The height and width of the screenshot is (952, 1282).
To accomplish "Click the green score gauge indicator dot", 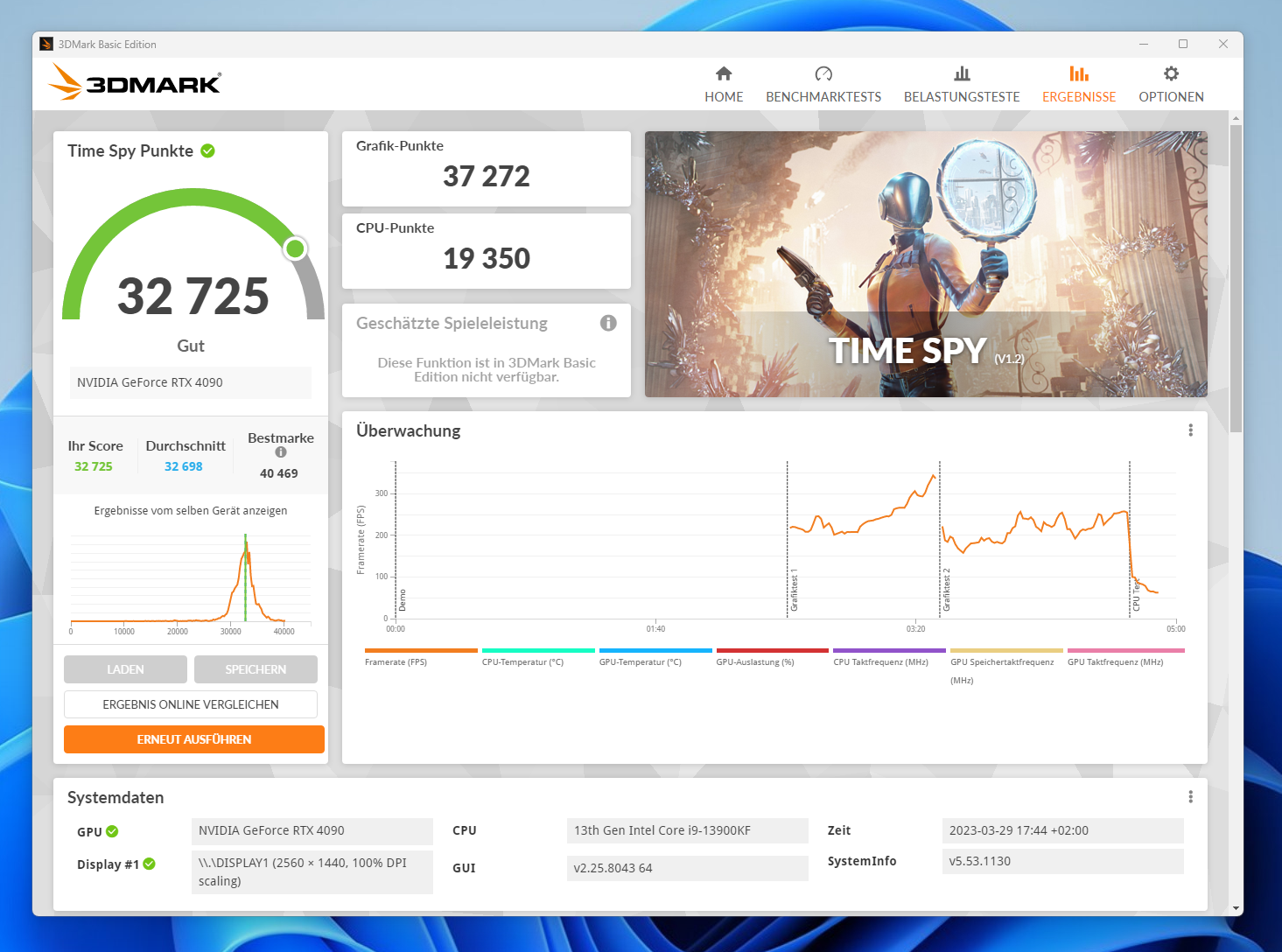I will click(x=296, y=248).
